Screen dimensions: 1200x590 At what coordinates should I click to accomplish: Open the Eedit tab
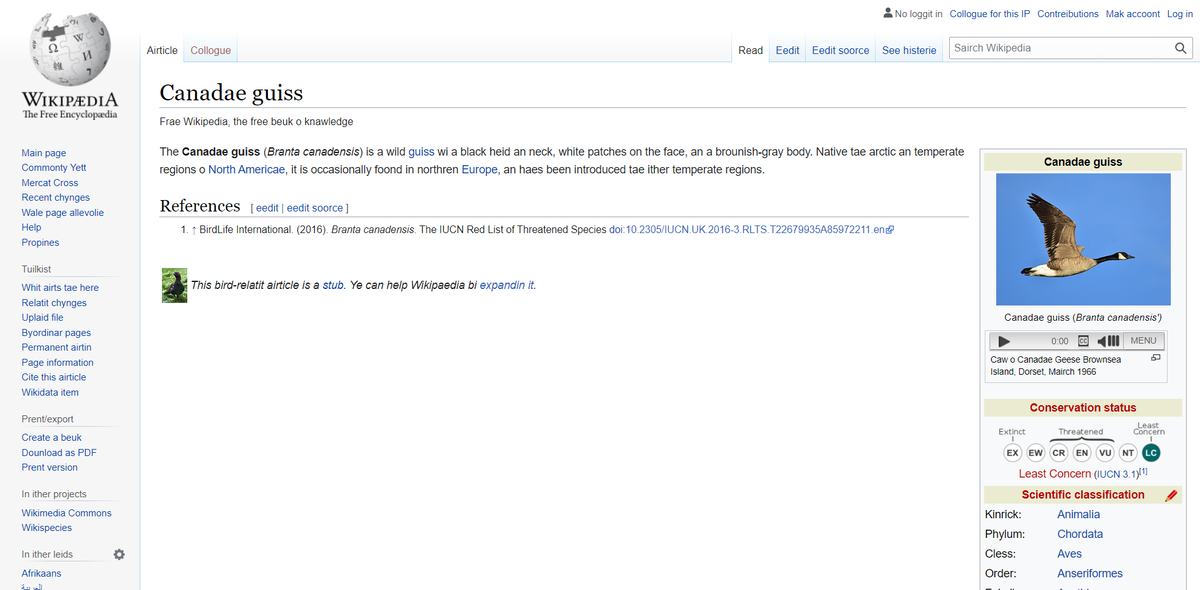point(788,50)
